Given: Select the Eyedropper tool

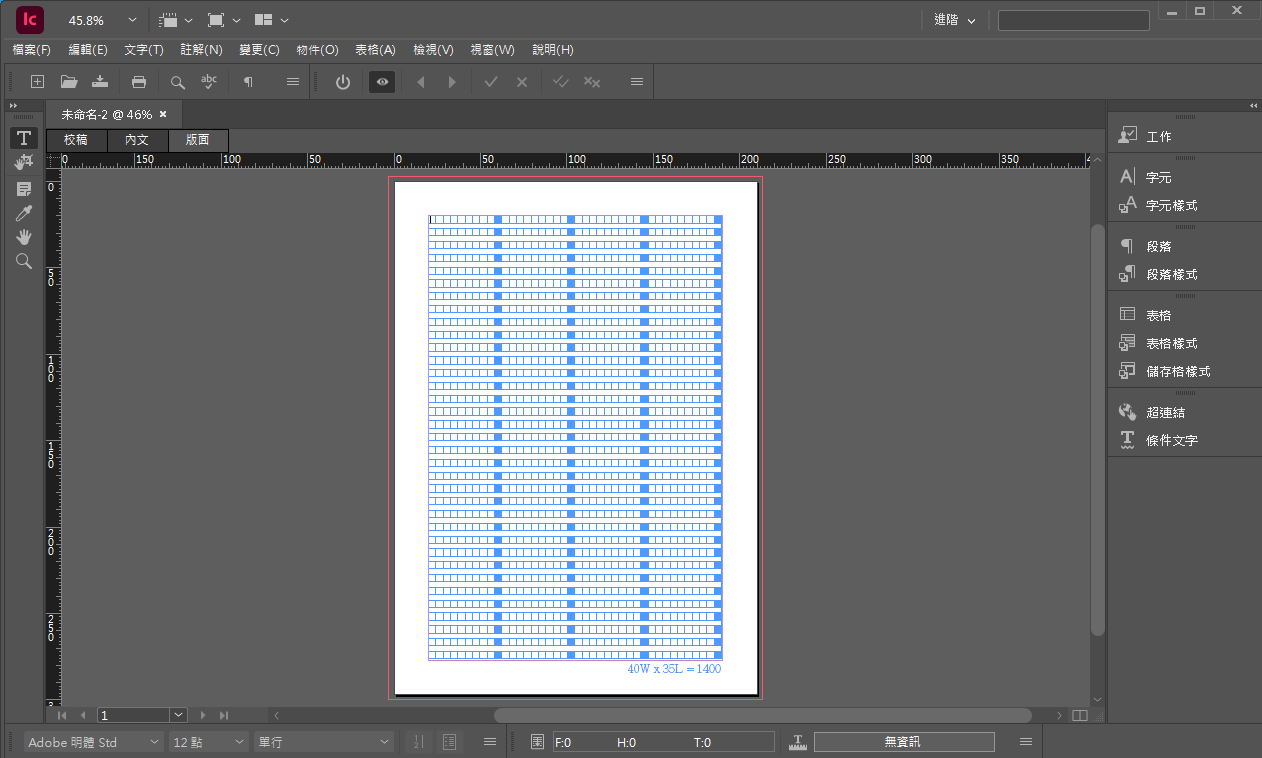Looking at the screenshot, I should click(x=24, y=213).
